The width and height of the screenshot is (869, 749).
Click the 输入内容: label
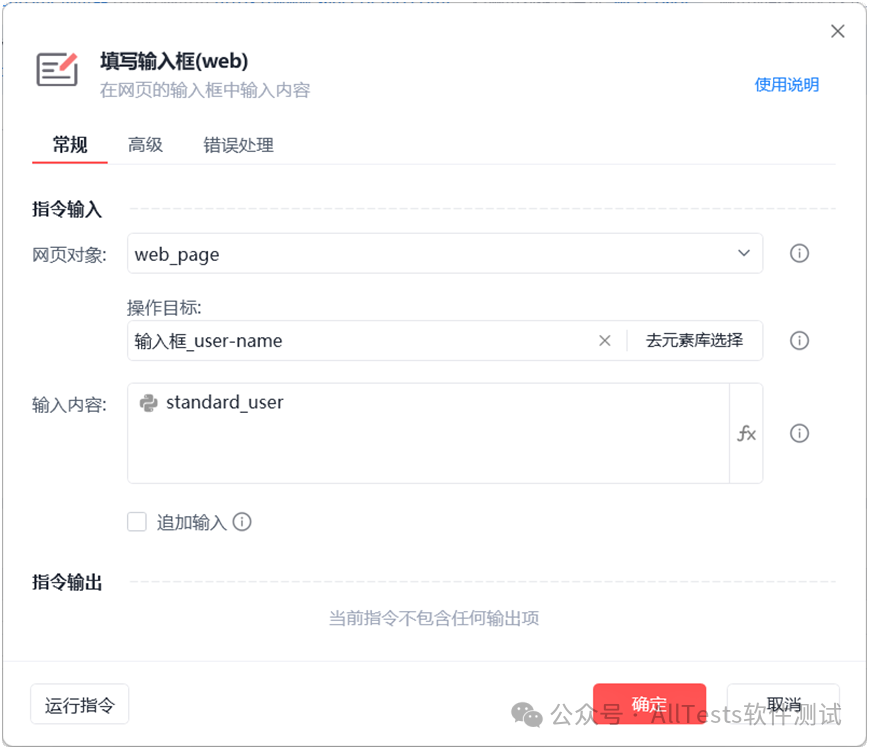click(69, 405)
